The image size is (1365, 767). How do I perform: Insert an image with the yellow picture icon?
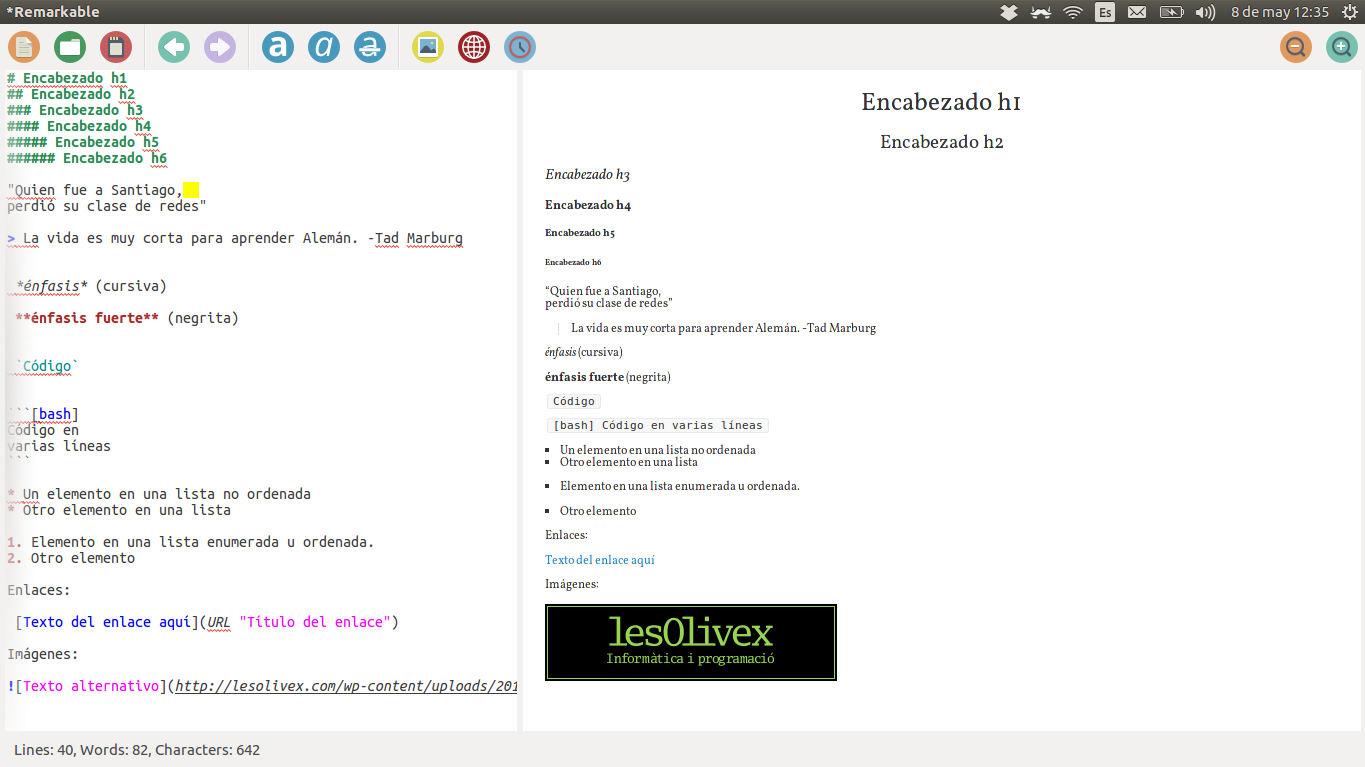[428, 47]
